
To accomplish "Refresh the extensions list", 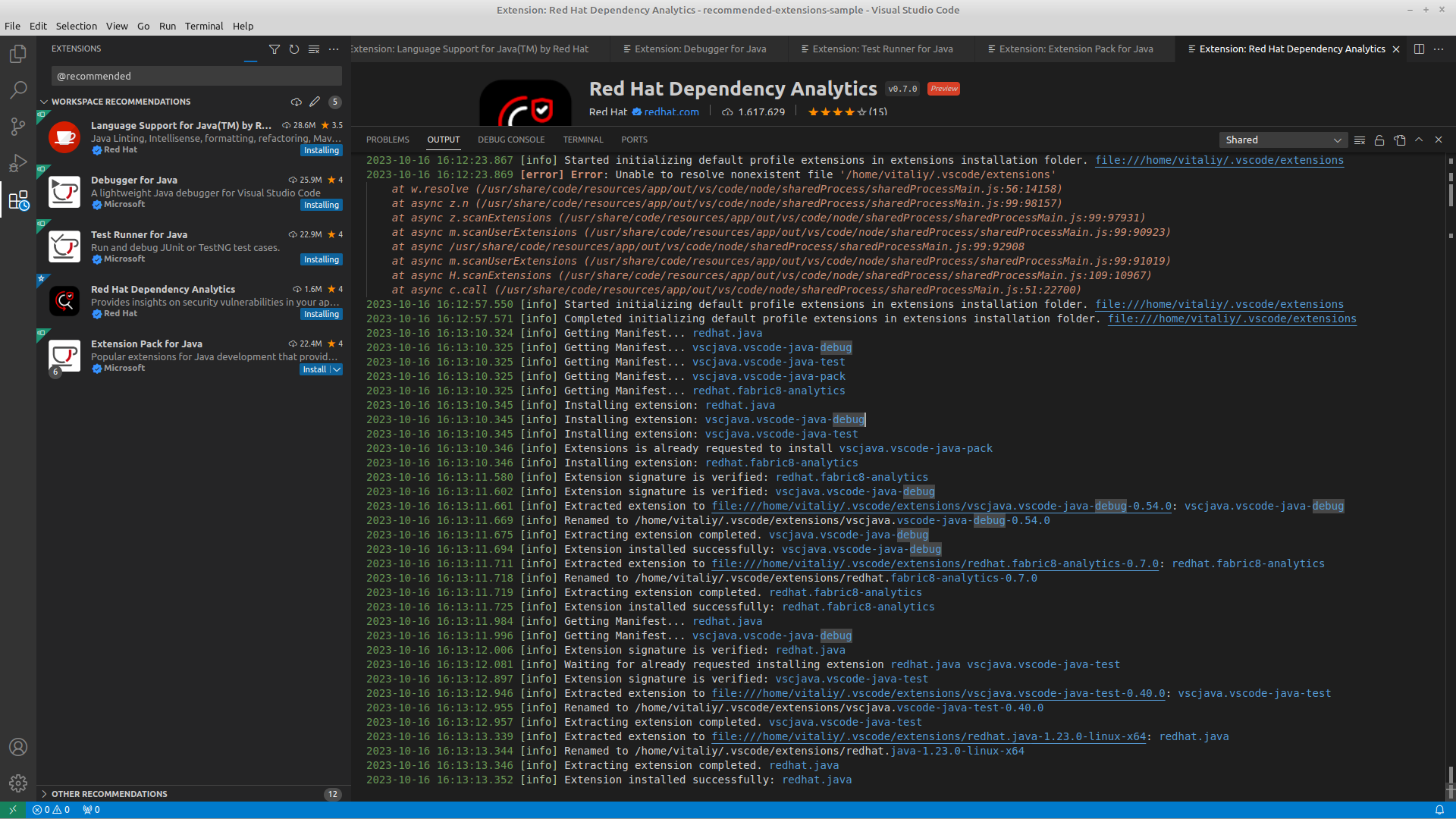I will (294, 49).
